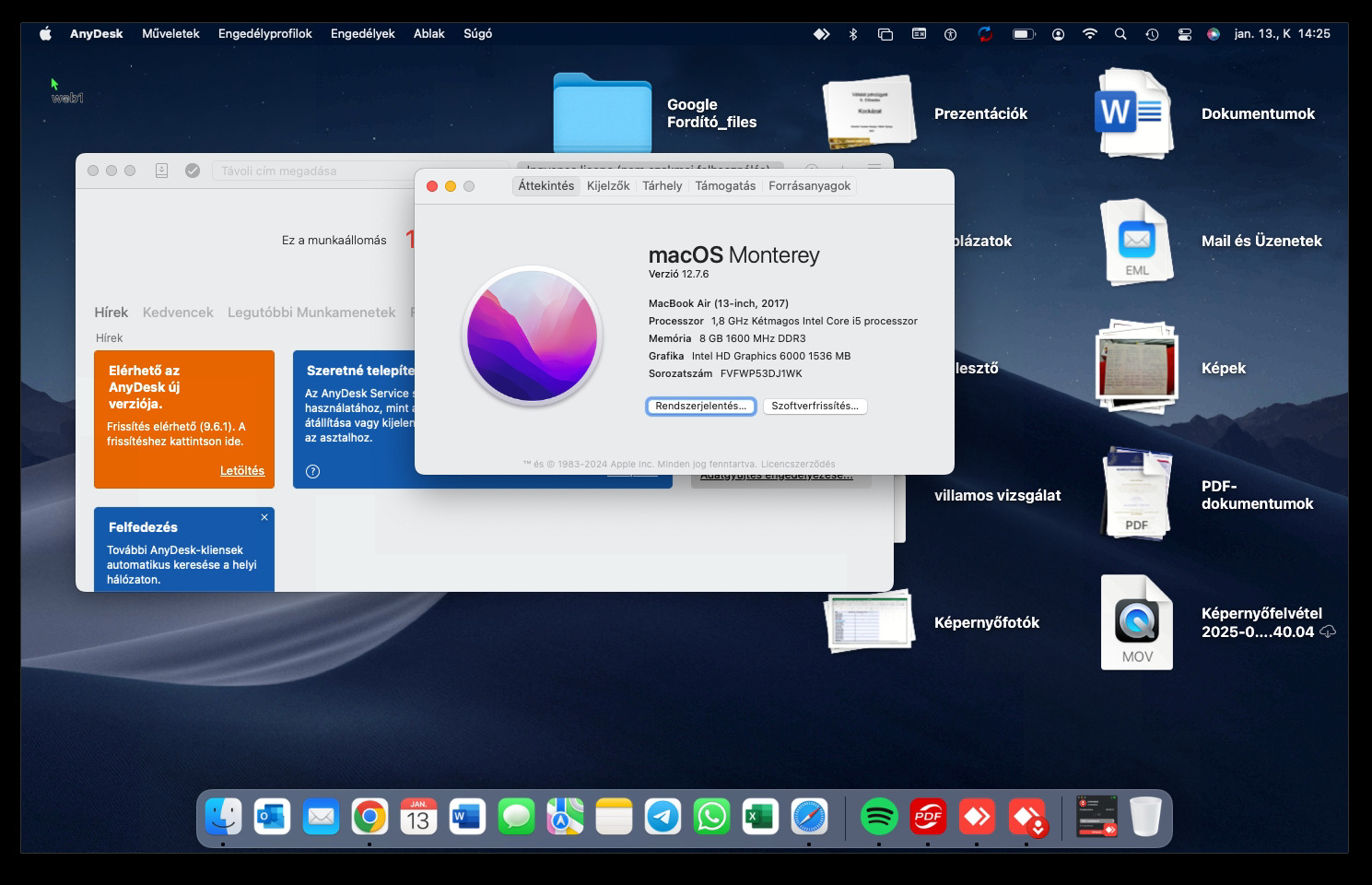
Task: Click the AnyDesk status checkmark icon
Action: point(193,171)
